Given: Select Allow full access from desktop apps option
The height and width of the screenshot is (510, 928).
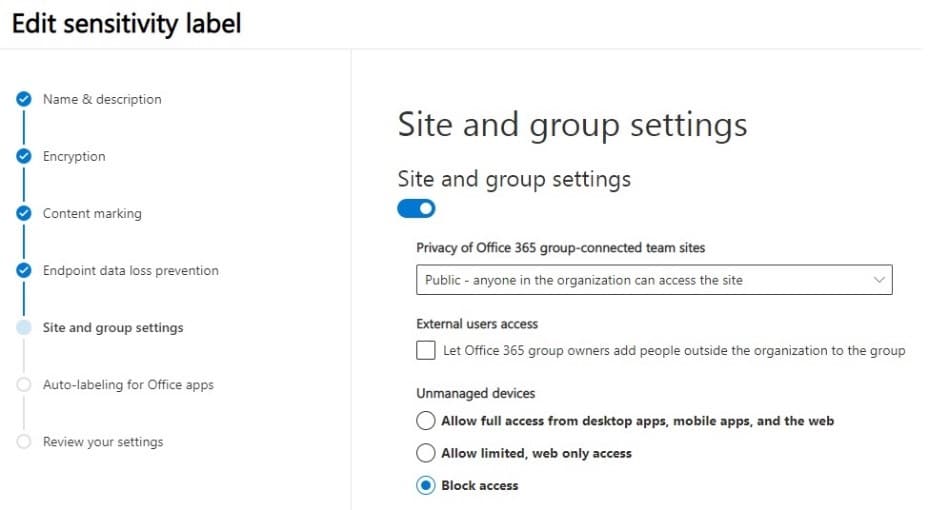Looking at the screenshot, I should click(x=426, y=421).
